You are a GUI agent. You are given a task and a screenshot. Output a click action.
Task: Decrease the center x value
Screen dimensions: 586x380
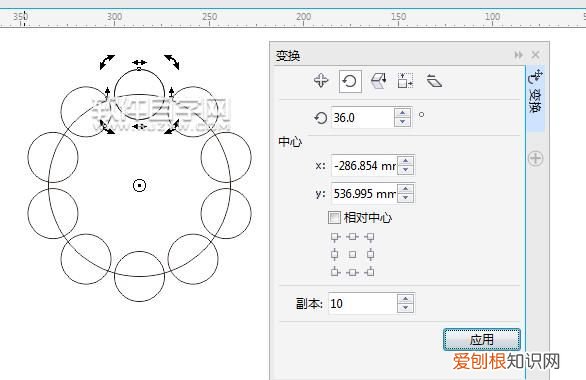click(406, 170)
